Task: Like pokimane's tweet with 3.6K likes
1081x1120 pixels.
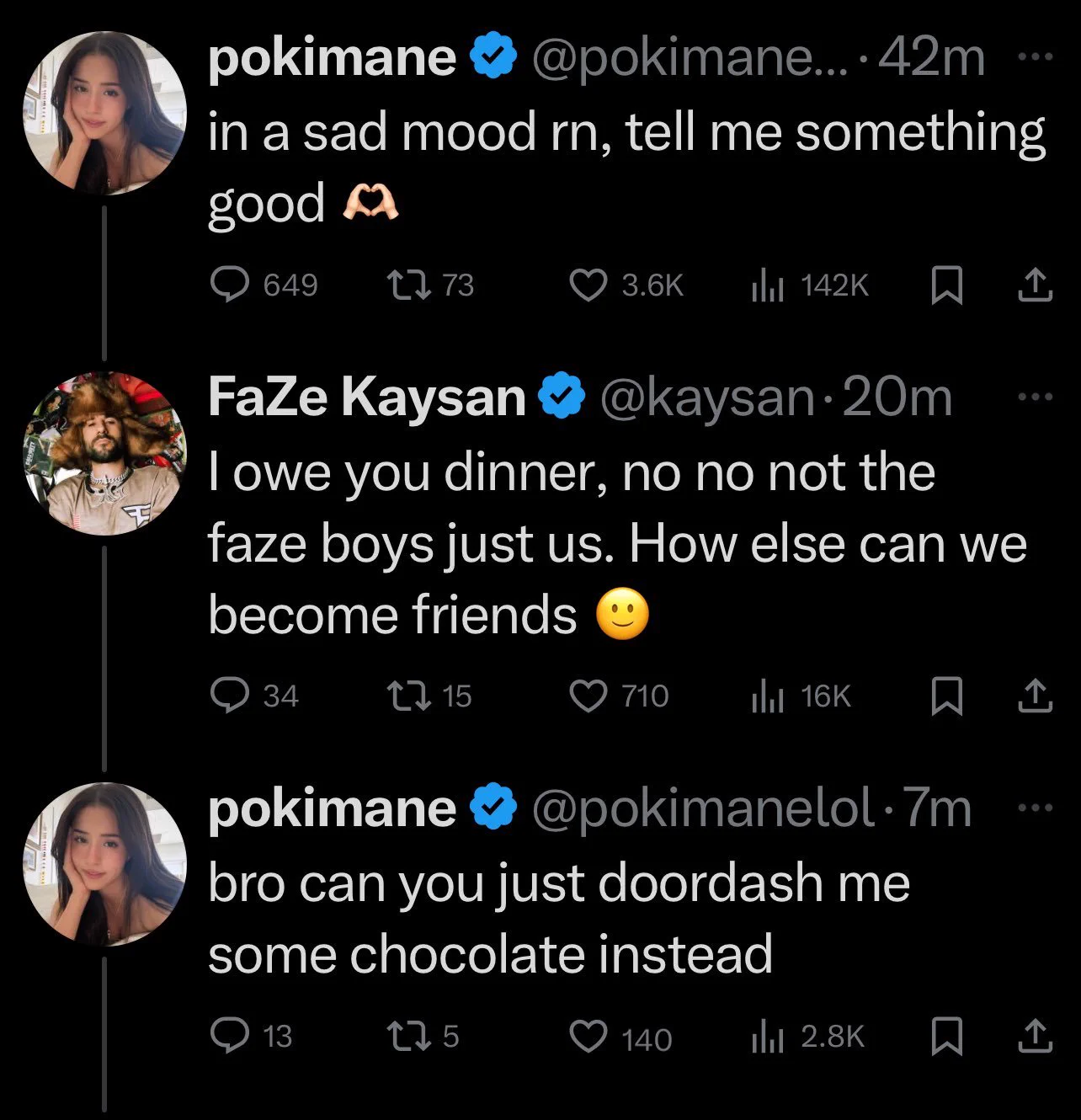Action: tap(588, 285)
